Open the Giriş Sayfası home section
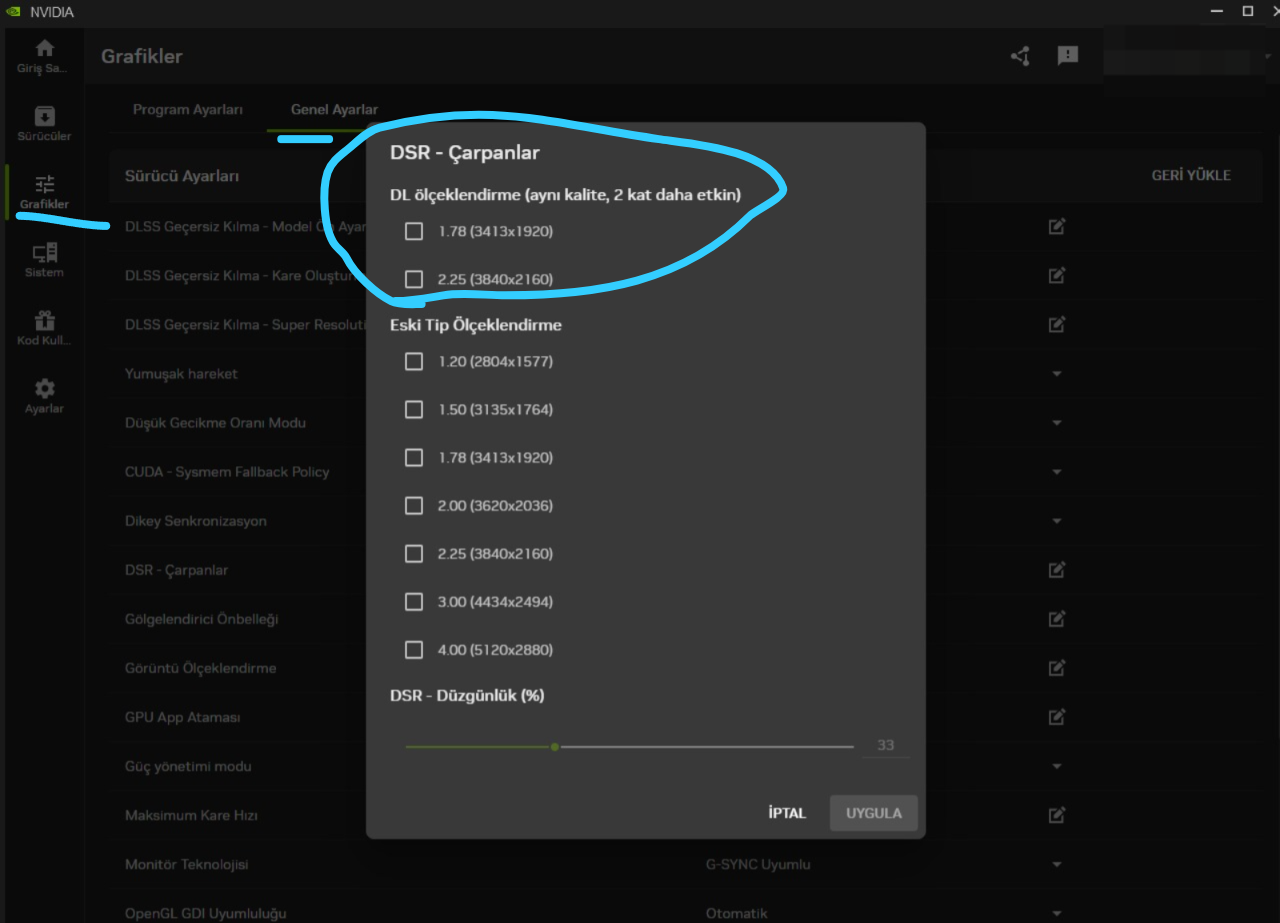The height and width of the screenshot is (923, 1280). [44, 56]
